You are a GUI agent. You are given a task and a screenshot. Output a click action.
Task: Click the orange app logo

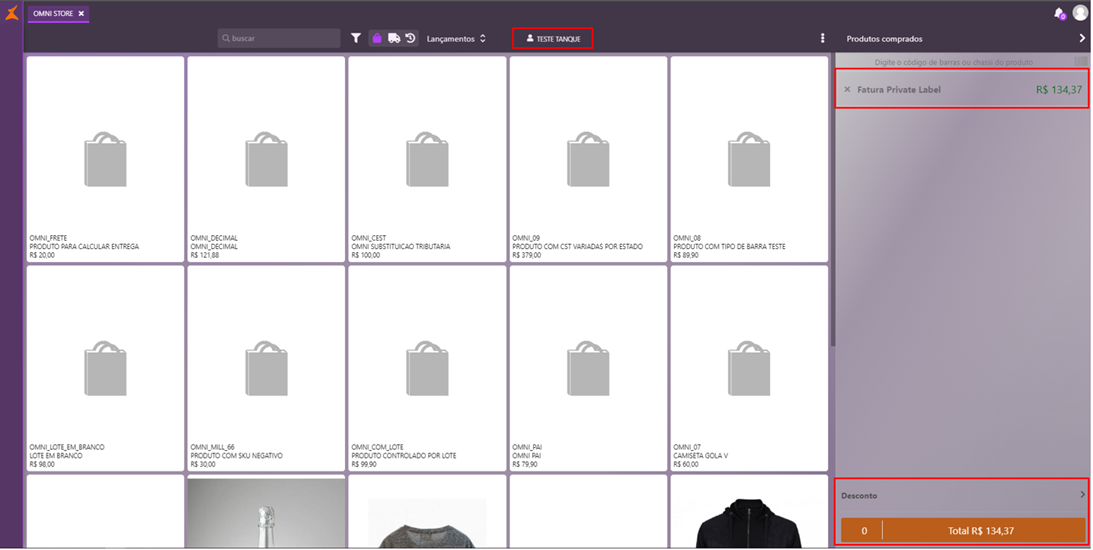point(12,13)
